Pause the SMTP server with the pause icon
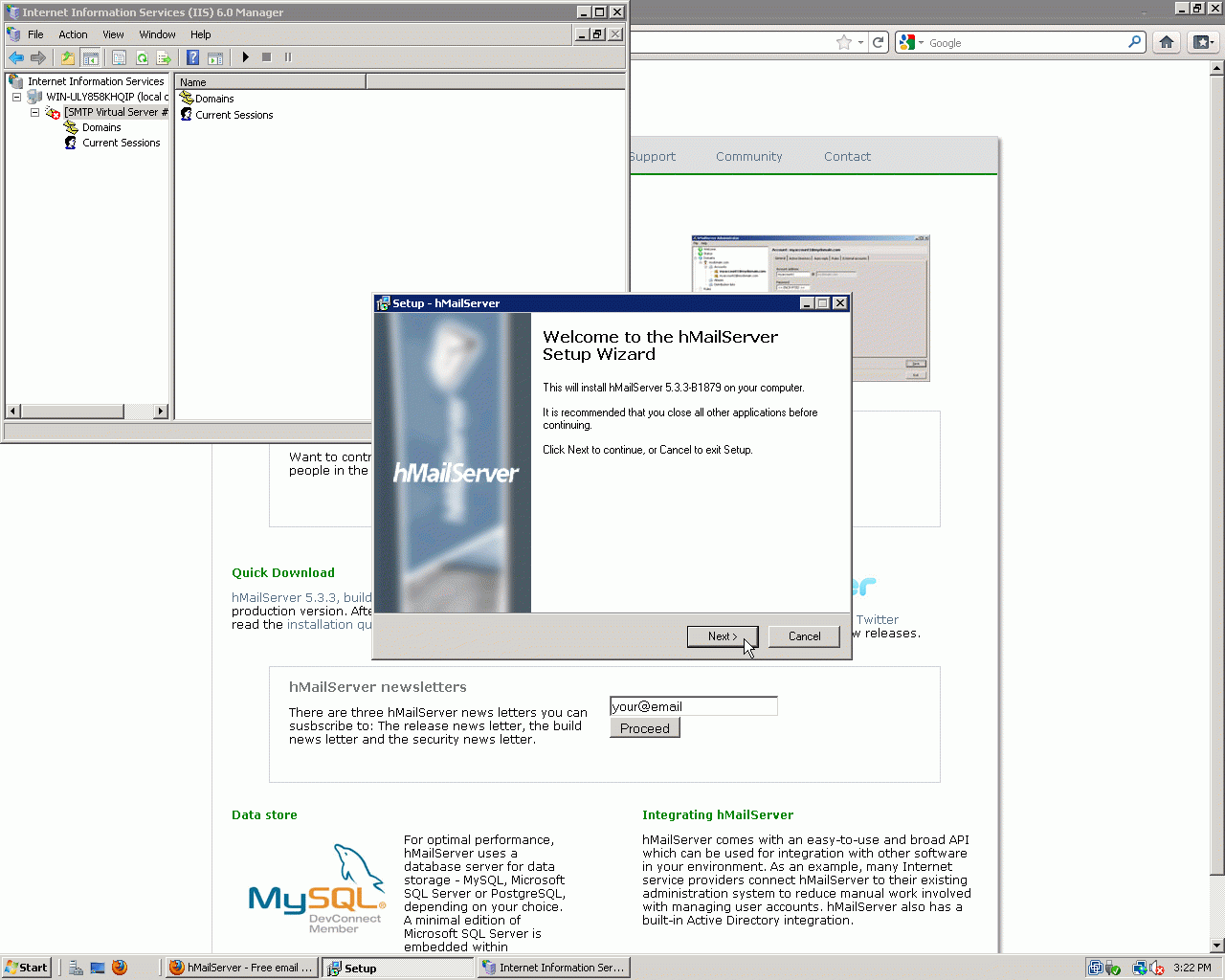The image size is (1225, 980). (x=288, y=57)
